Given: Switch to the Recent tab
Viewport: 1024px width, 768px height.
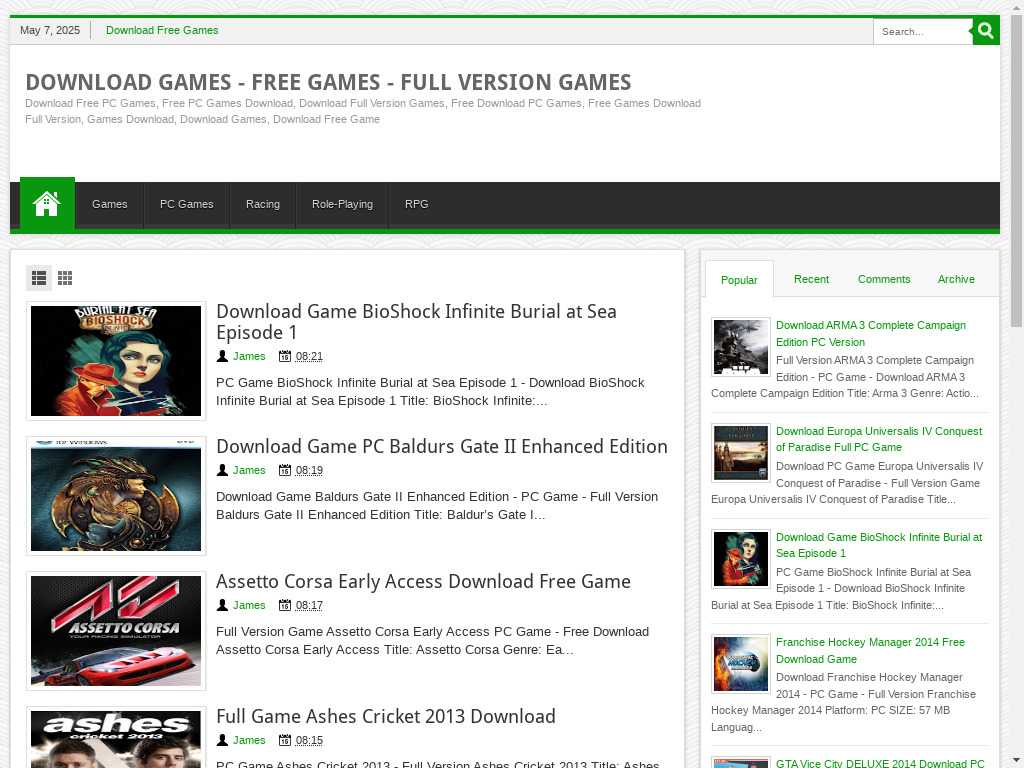Looking at the screenshot, I should tap(811, 279).
